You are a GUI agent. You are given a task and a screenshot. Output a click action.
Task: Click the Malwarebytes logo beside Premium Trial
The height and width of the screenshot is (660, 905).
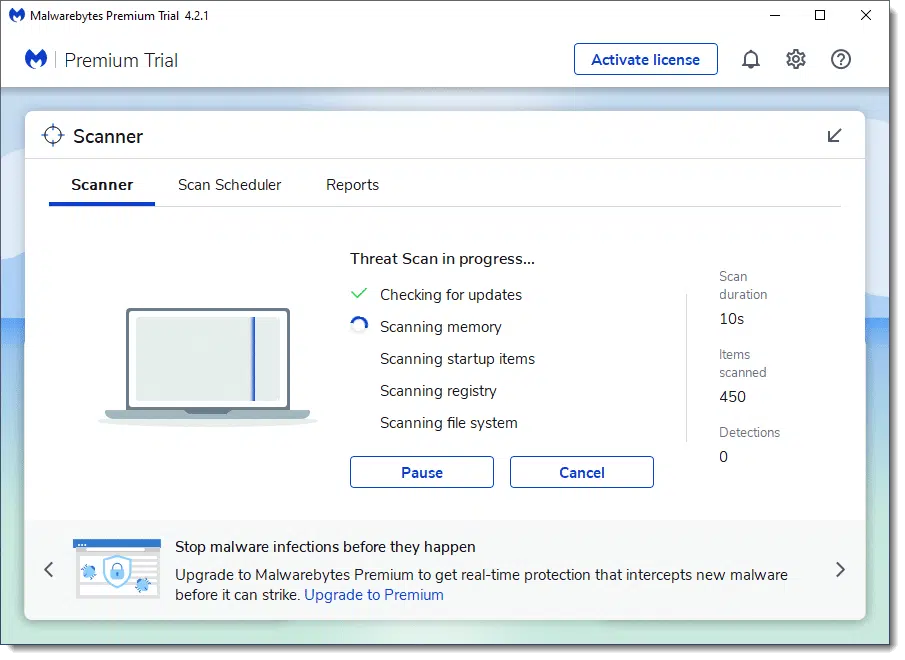tap(36, 59)
